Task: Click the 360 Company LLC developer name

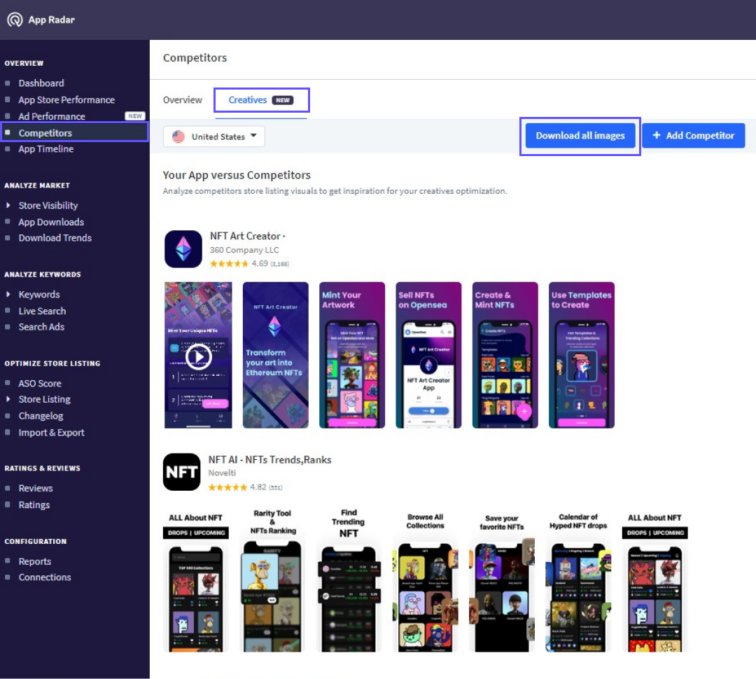Action: [x=244, y=250]
